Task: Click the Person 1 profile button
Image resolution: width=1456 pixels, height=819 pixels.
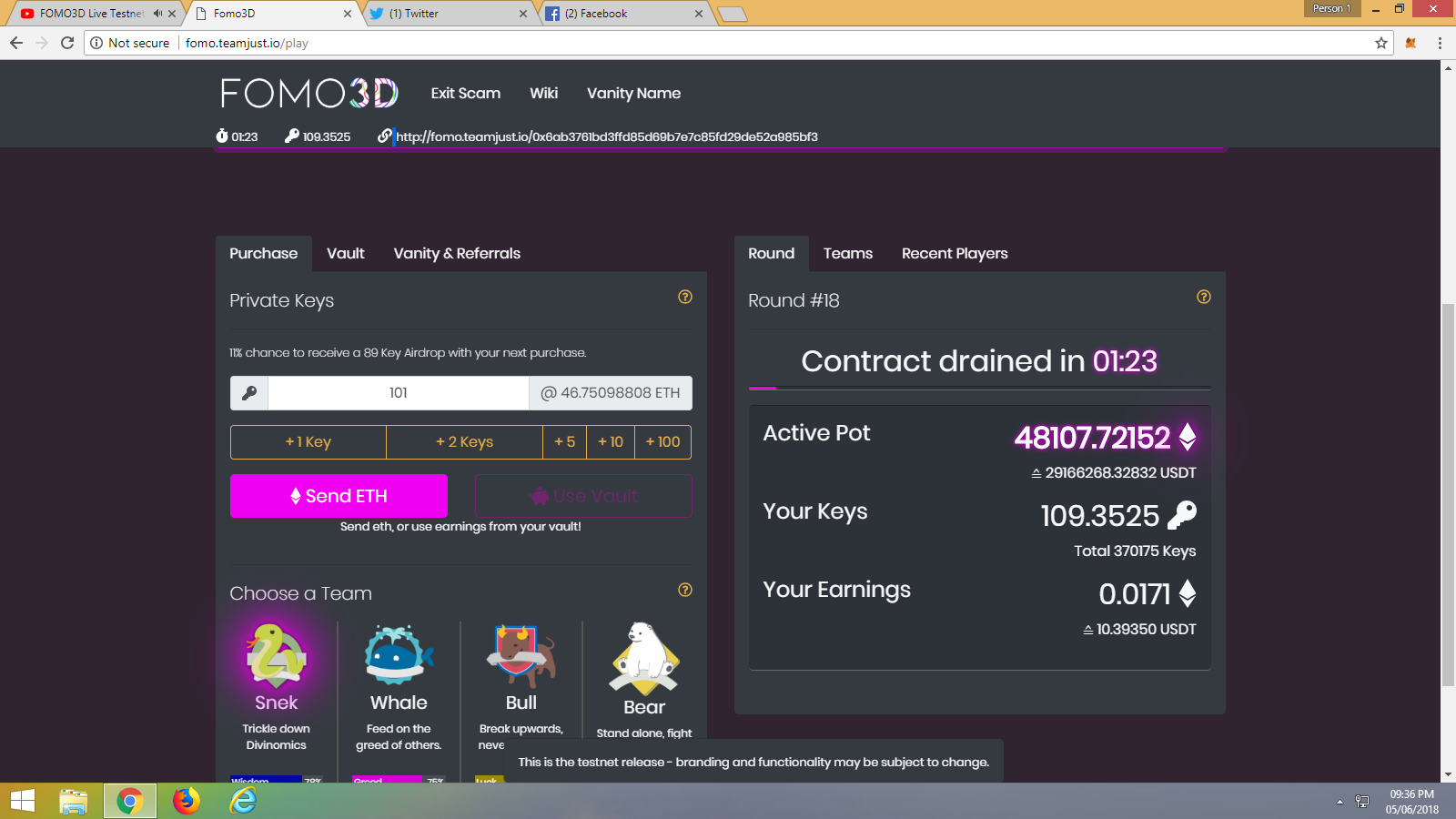Action: tap(1332, 8)
